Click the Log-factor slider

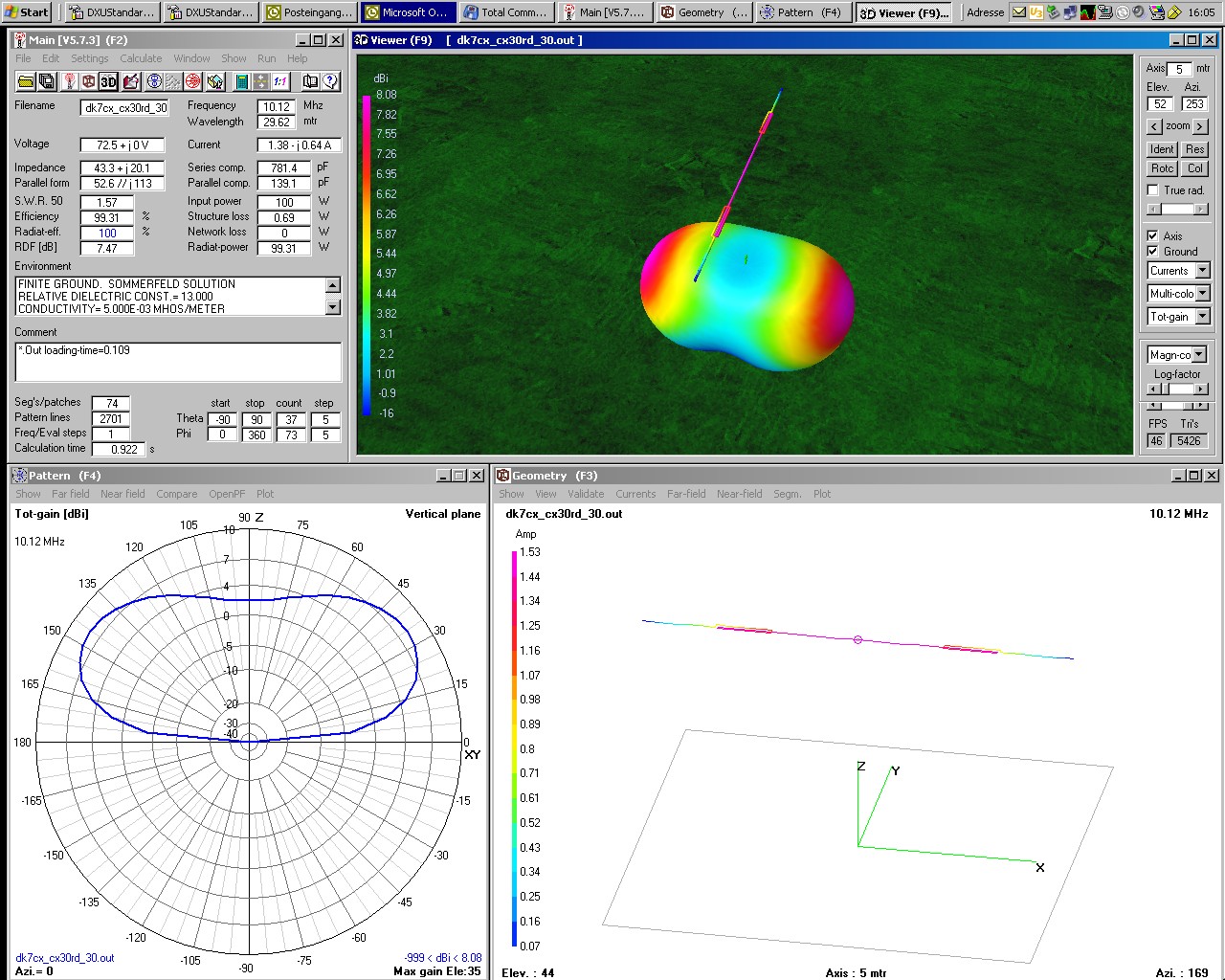tap(1179, 390)
